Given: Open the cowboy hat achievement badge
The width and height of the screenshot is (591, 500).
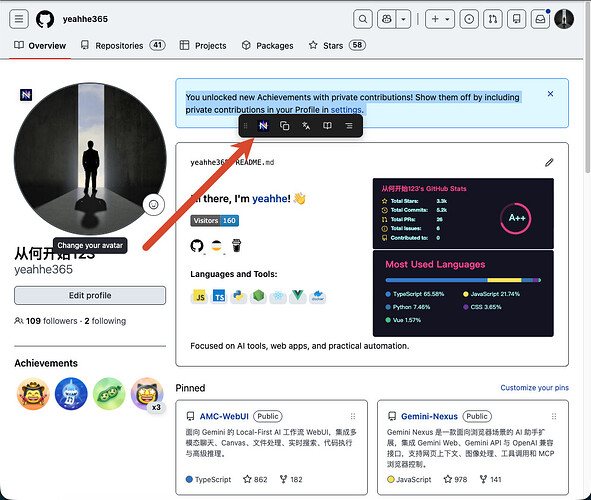Looking at the screenshot, I should tap(33, 394).
